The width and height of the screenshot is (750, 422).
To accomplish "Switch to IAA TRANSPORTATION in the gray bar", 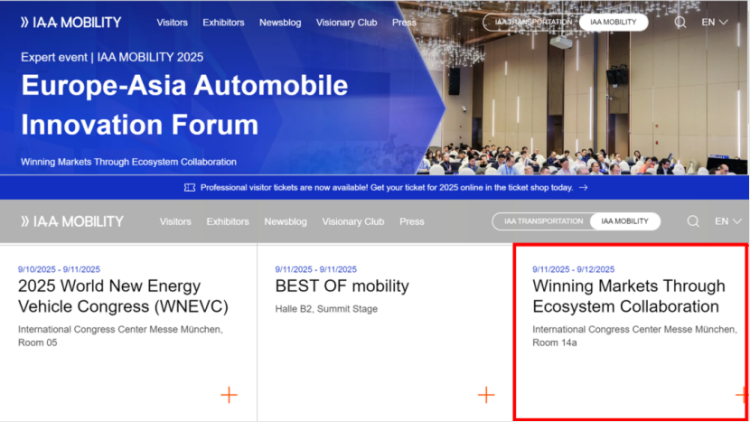I will [543, 221].
